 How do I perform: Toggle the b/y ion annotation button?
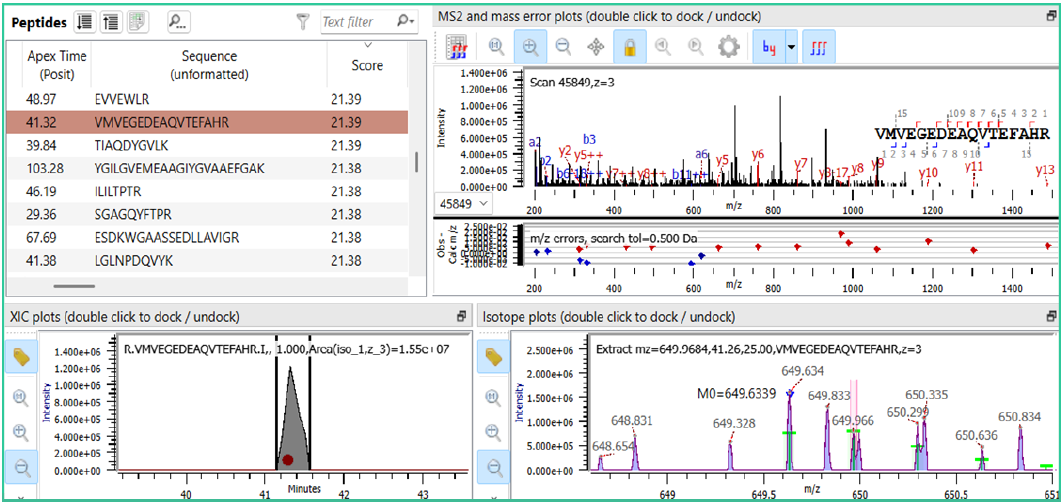[769, 47]
